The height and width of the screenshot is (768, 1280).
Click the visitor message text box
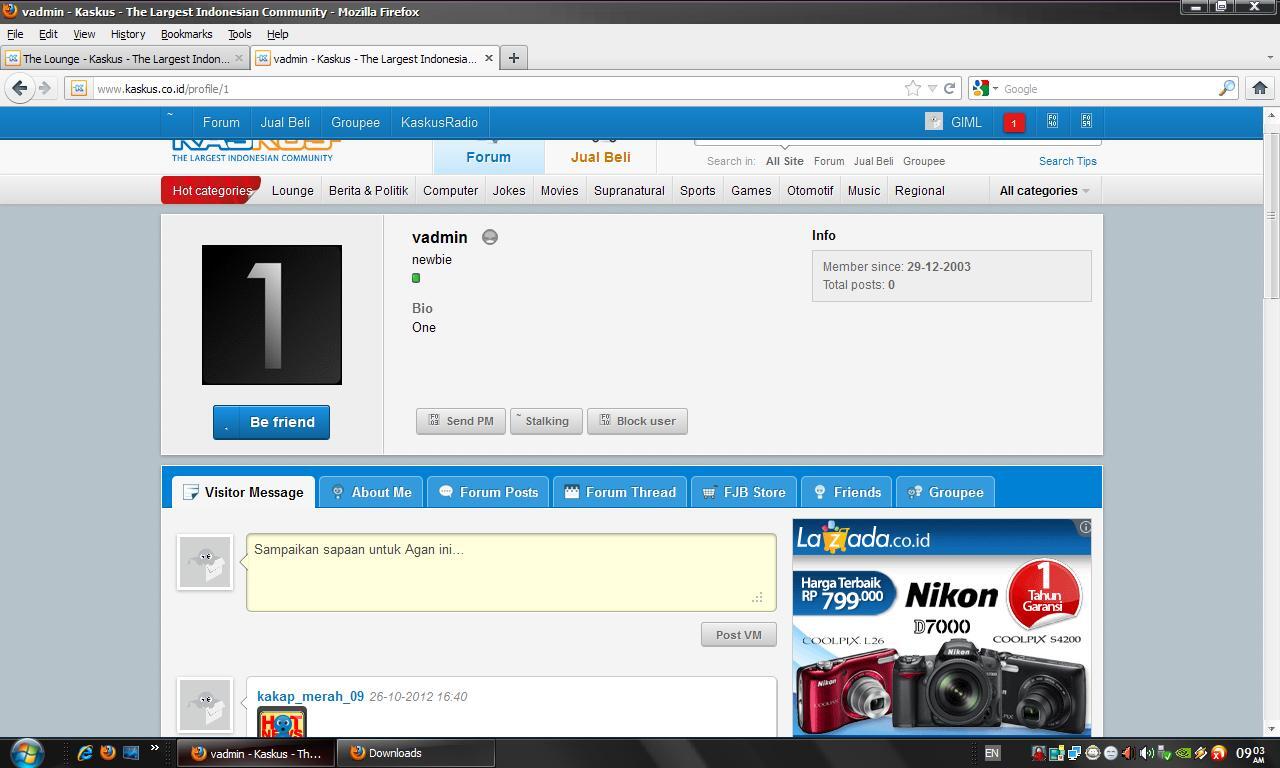pos(511,572)
